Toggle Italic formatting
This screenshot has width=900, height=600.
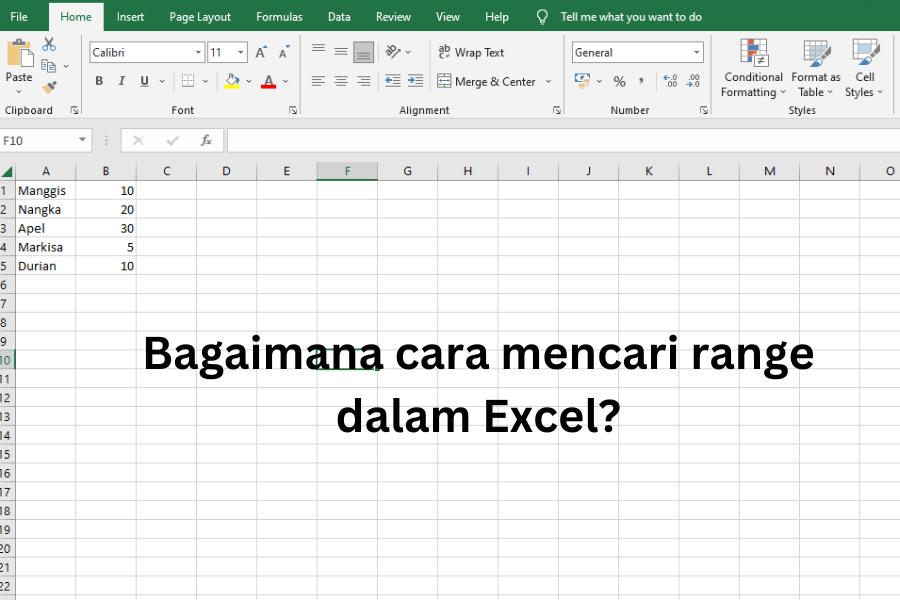click(x=121, y=81)
